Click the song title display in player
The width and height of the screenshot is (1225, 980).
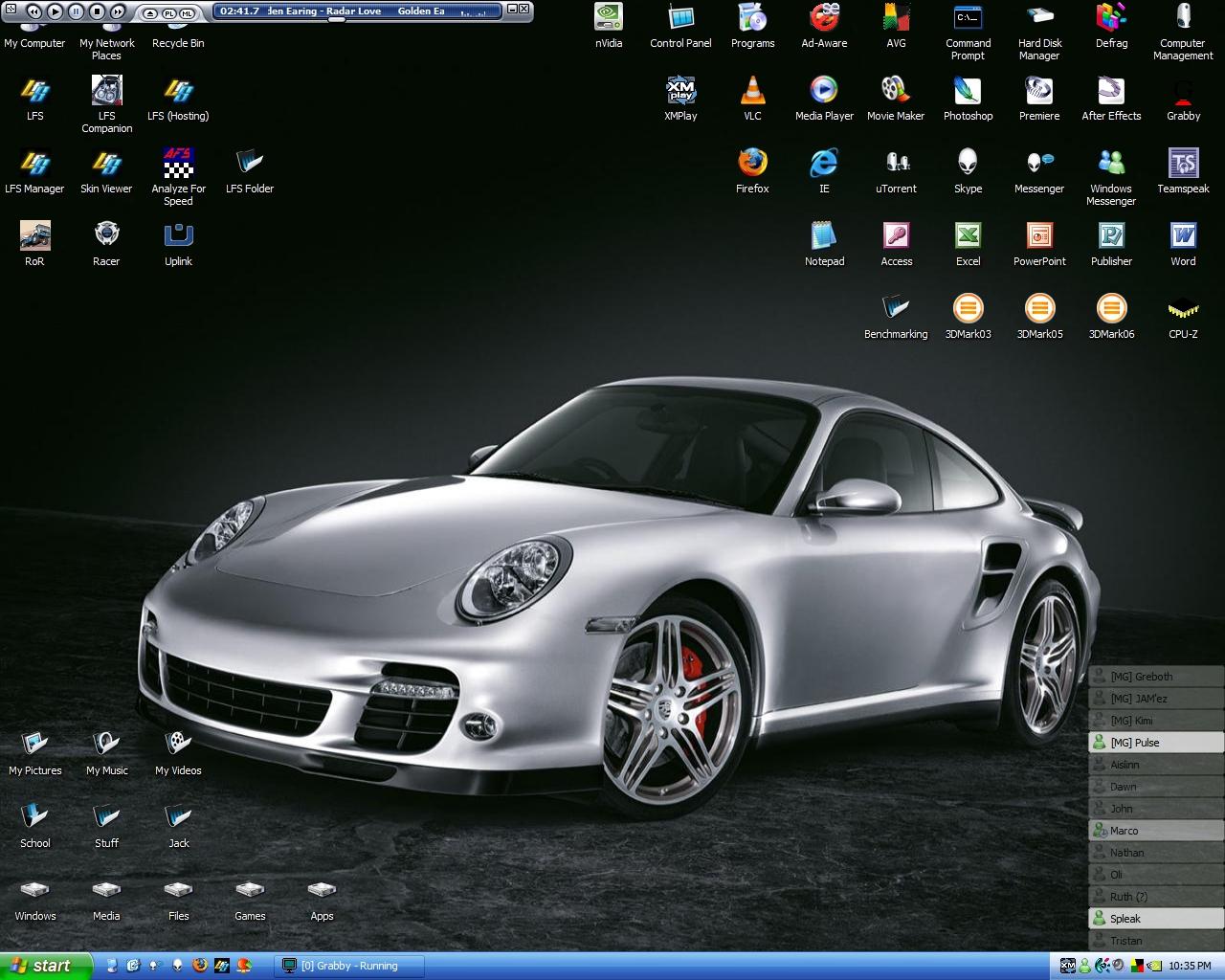[x=356, y=11]
